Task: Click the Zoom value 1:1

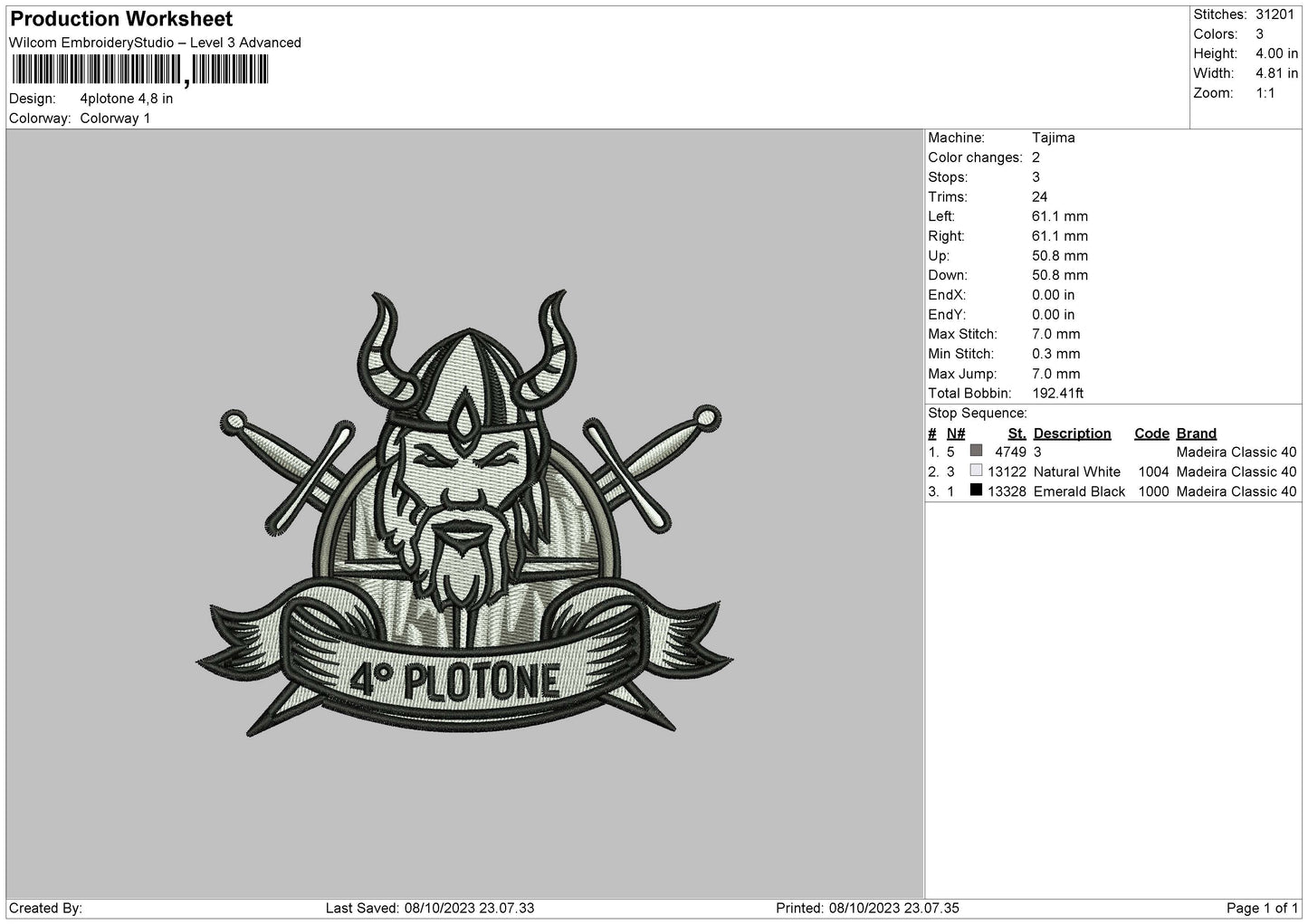Action: (x=1265, y=93)
